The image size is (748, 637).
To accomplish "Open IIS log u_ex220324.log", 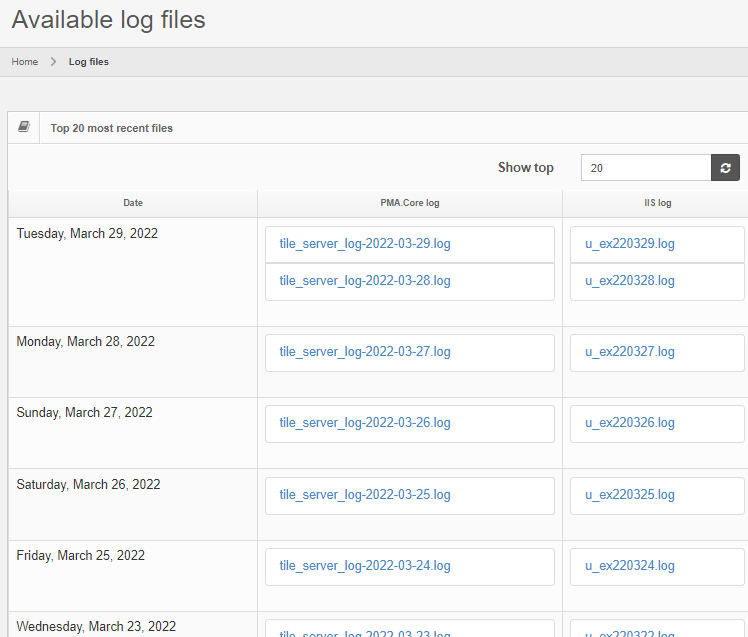I will tap(630, 566).
